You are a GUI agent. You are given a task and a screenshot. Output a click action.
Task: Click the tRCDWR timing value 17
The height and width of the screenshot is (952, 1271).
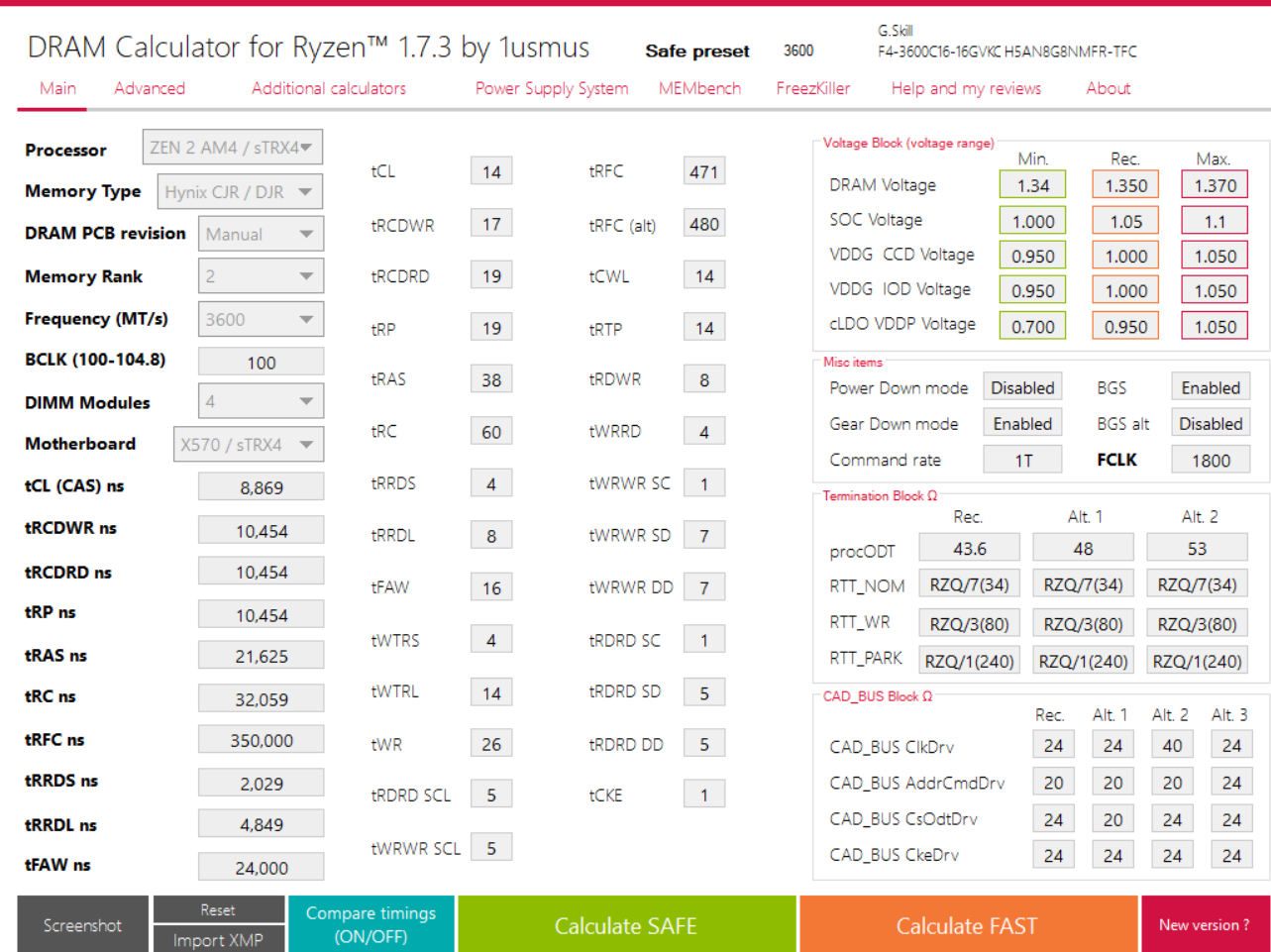[491, 224]
